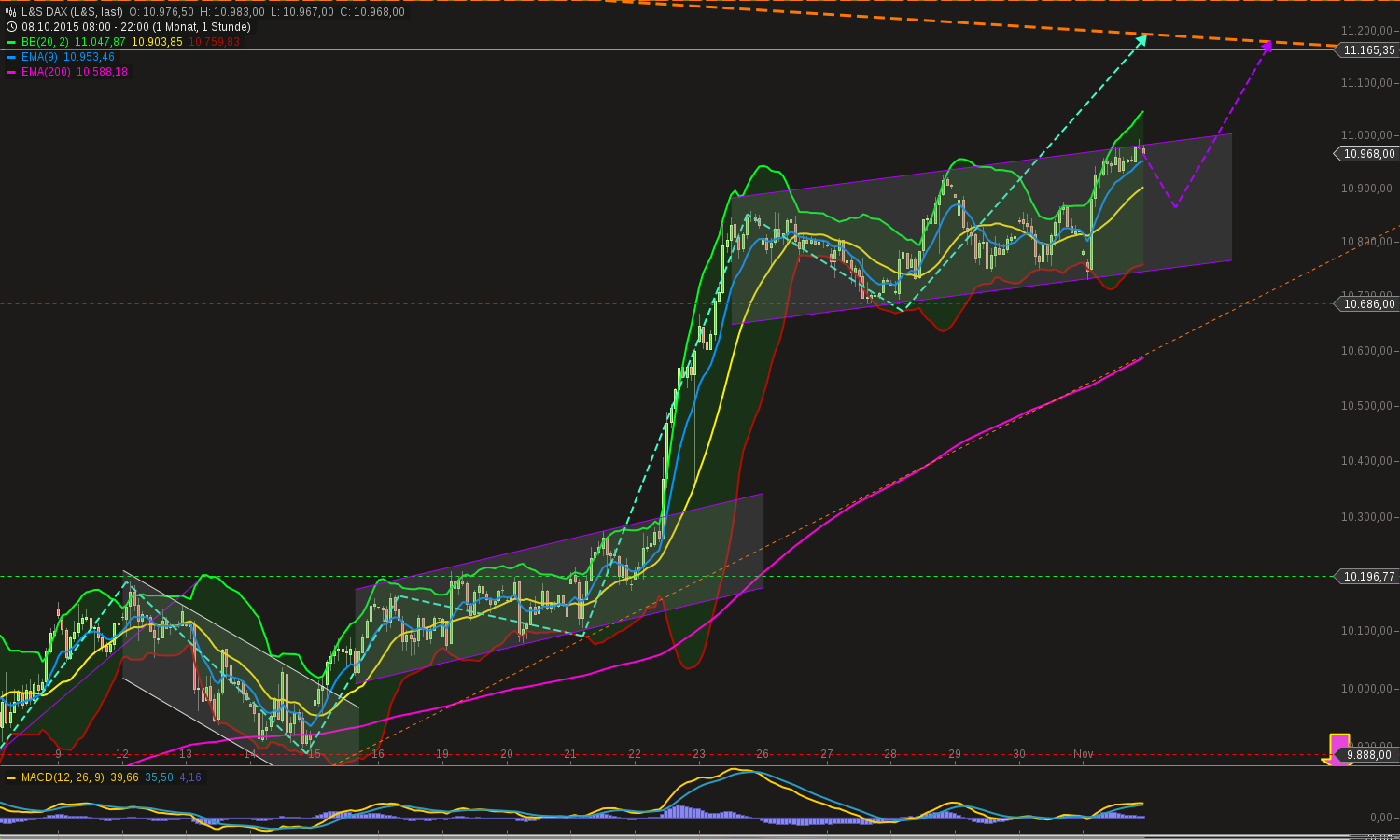Click the low value L: 10.967,00
The height and width of the screenshot is (840, 1400).
[x=302, y=12]
